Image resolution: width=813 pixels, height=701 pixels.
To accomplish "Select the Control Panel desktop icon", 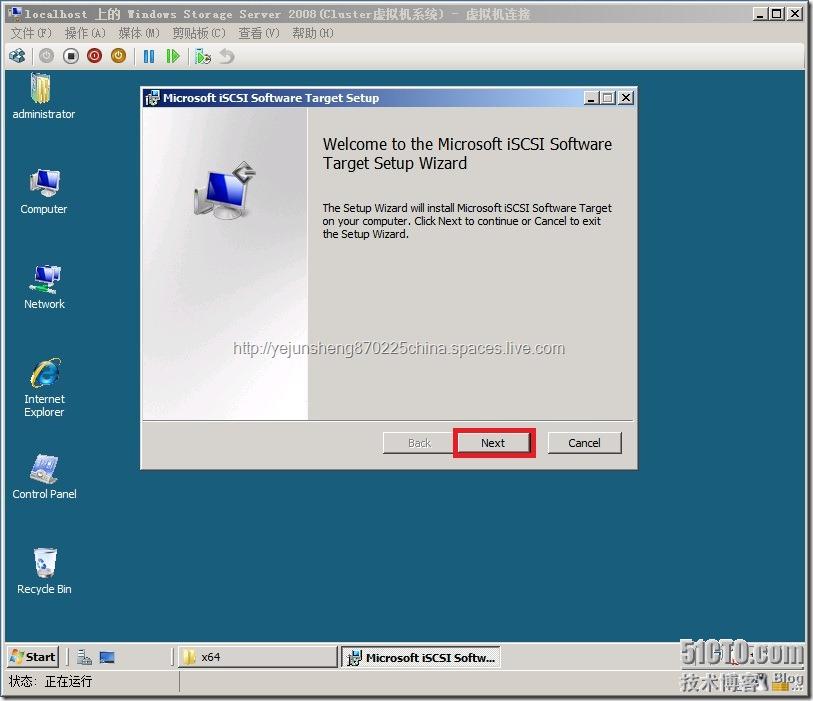I will (44, 477).
